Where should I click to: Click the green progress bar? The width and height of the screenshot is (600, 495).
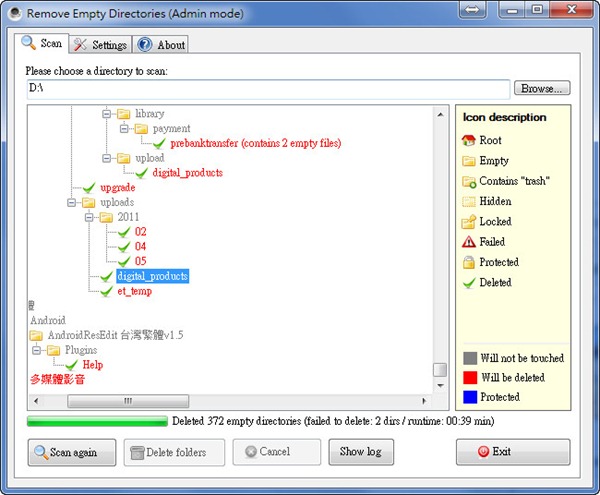[x=97, y=421]
